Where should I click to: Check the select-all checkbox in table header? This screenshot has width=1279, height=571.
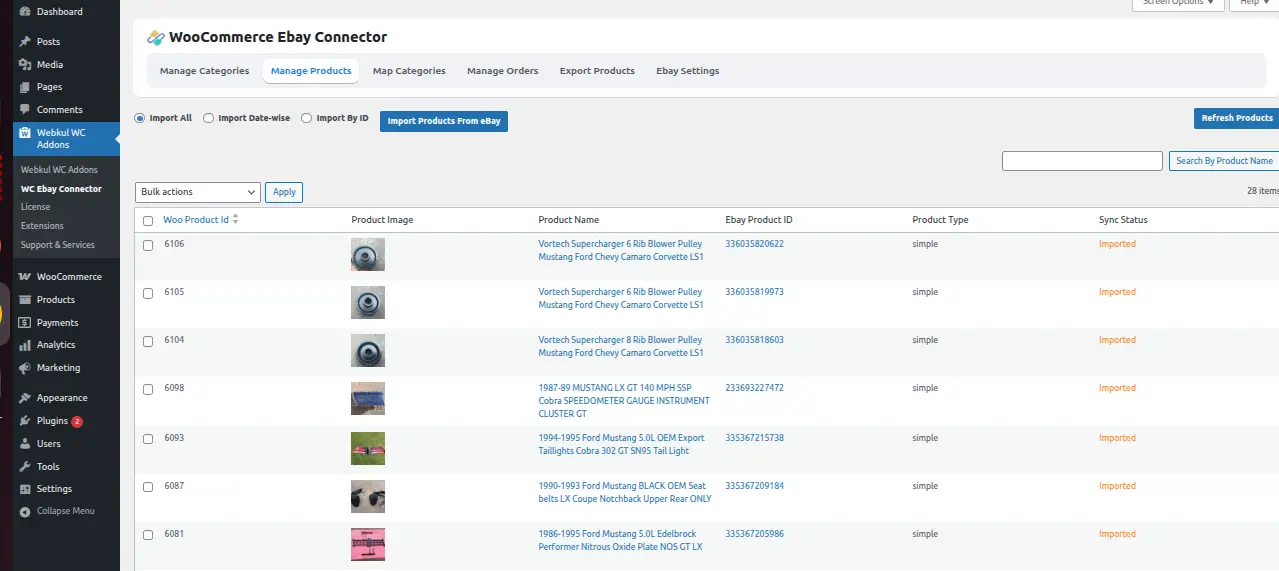click(148, 221)
